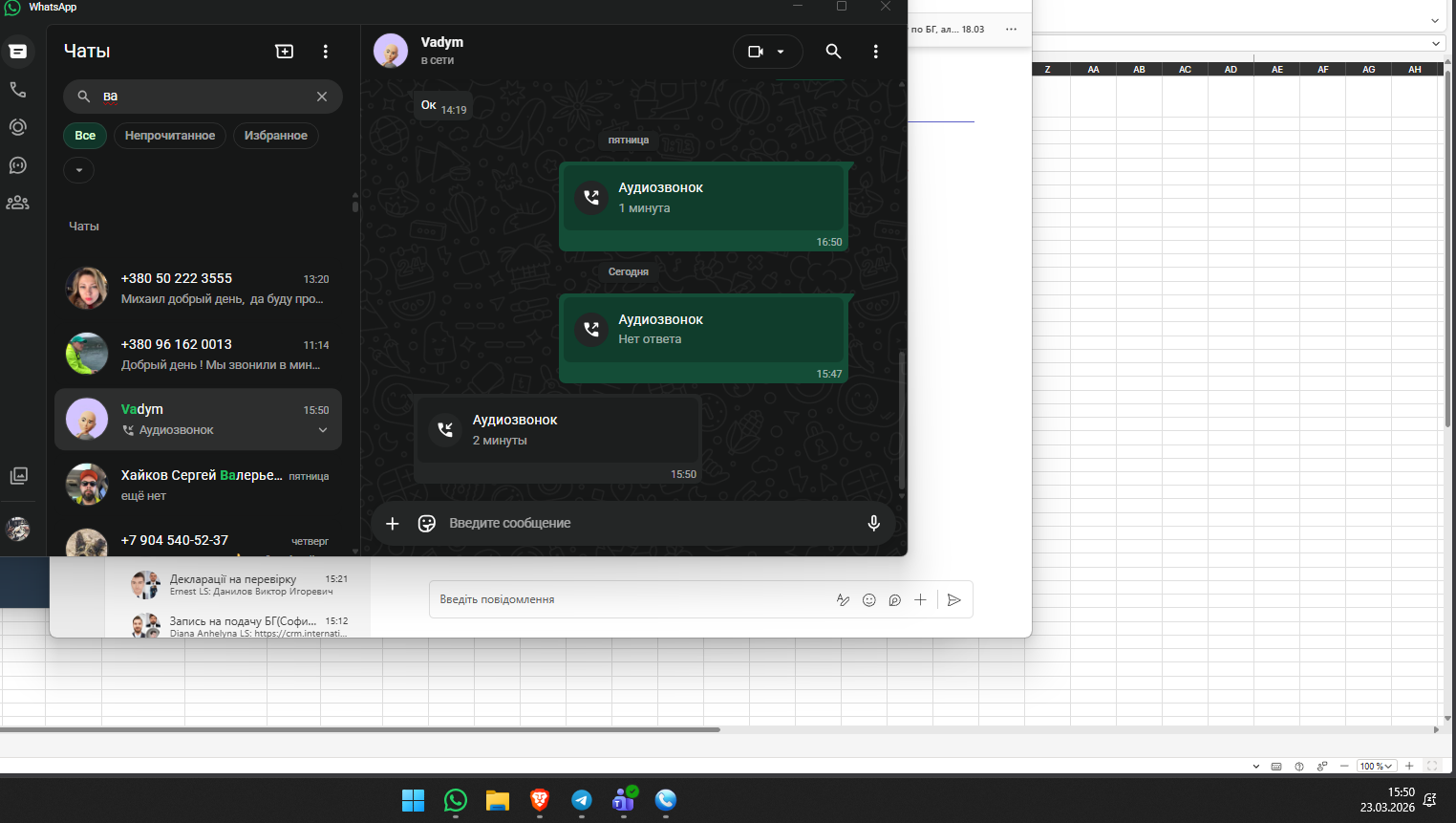Open the Channels section in WhatsApp sidebar

[18, 165]
